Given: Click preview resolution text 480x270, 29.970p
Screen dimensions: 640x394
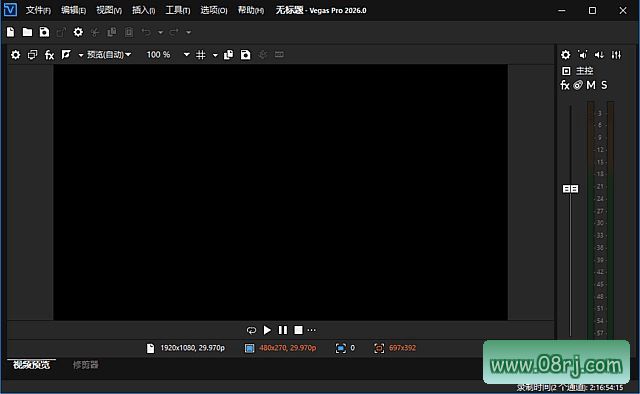Looking at the screenshot, I should click(x=288, y=348).
